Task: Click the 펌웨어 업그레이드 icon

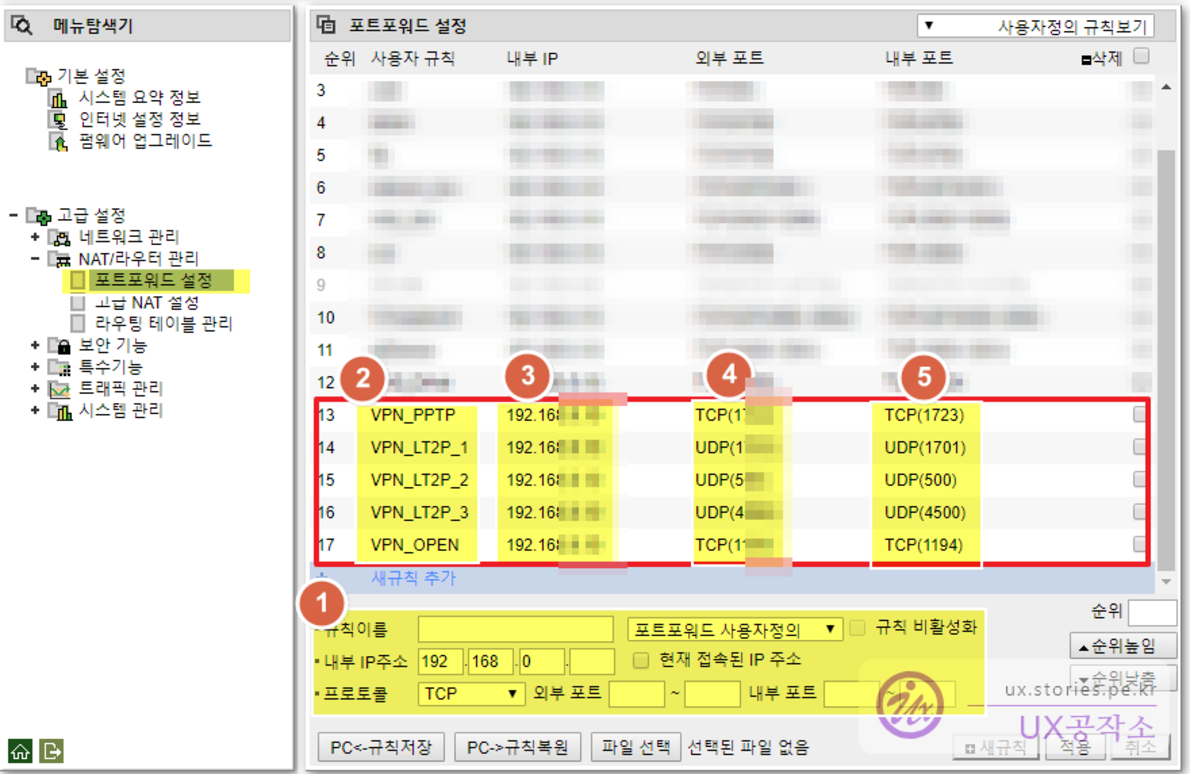Action: click(x=60, y=141)
